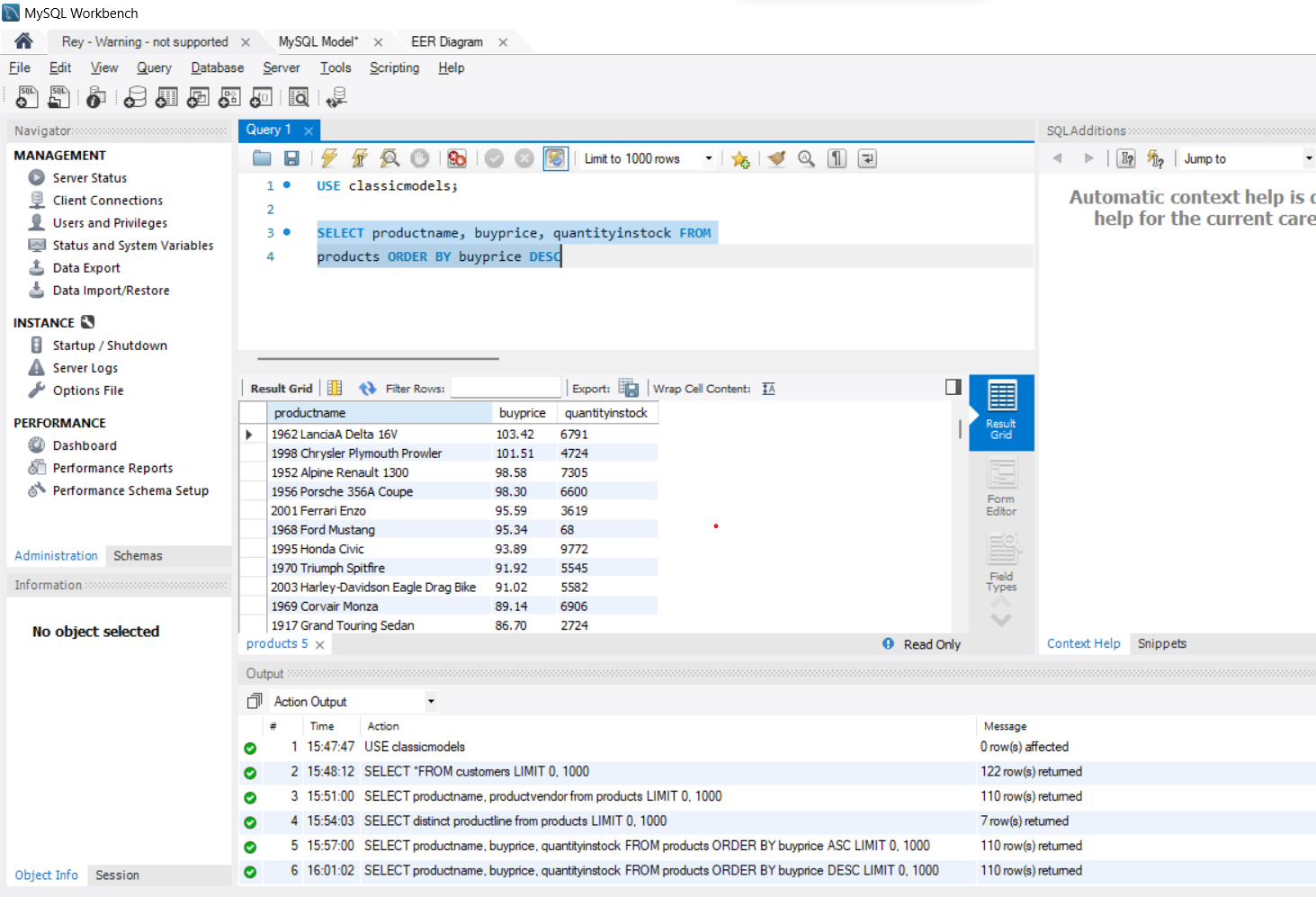Execute the statement under the cursor icon
The height and width of the screenshot is (897, 1316).
pos(359,158)
